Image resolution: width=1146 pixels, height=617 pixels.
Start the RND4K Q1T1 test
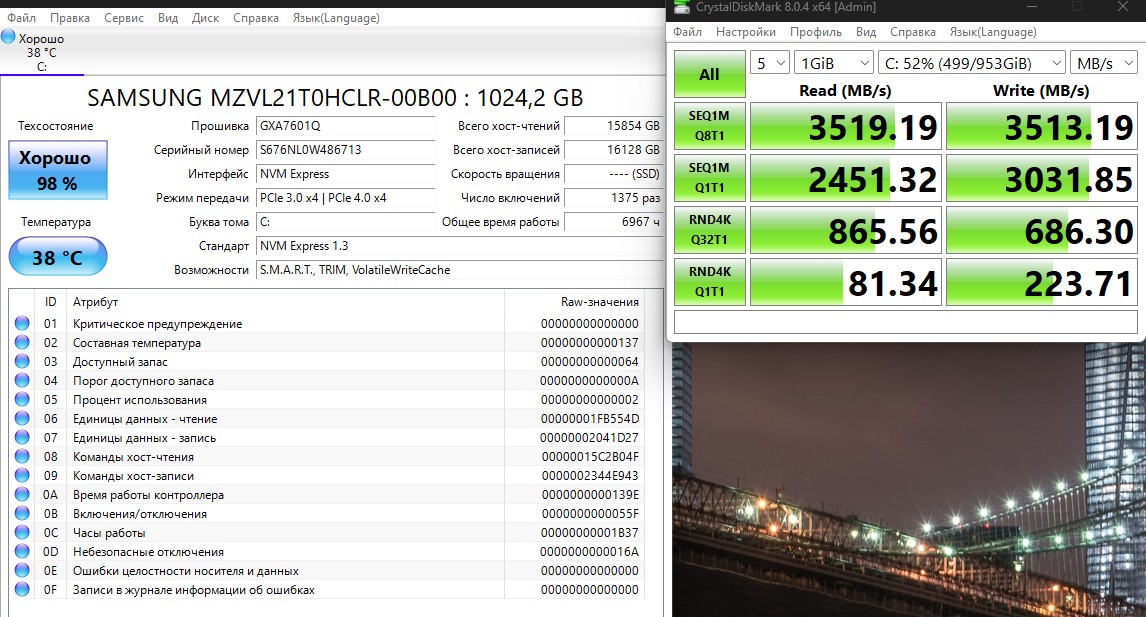pyautogui.click(x=710, y=281)
